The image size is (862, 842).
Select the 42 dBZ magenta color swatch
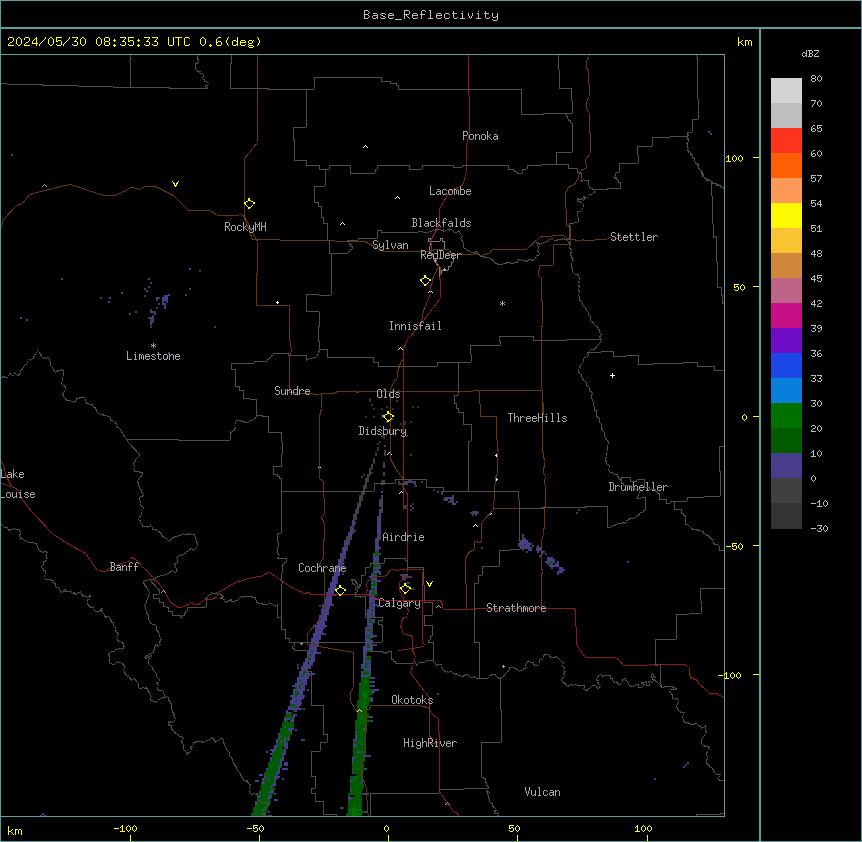coord(786,315)
